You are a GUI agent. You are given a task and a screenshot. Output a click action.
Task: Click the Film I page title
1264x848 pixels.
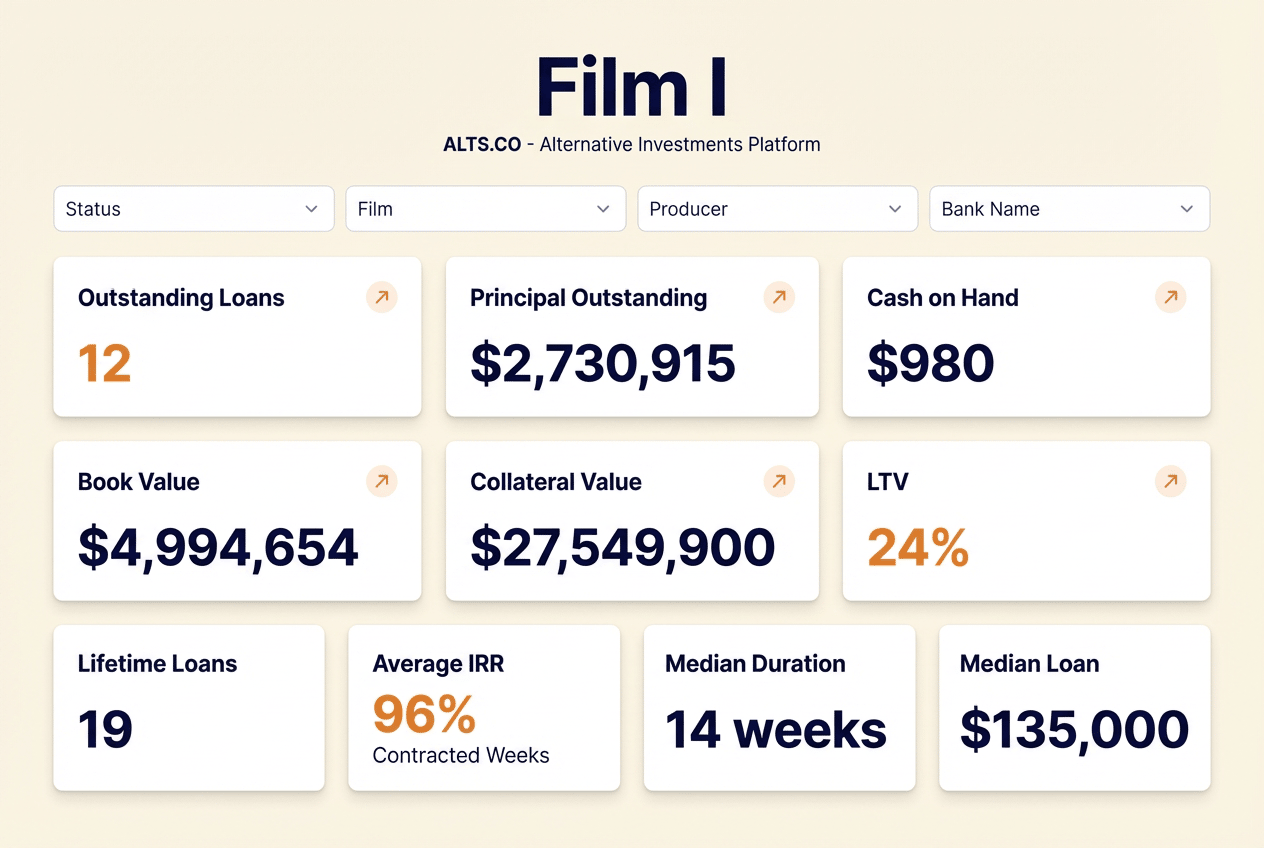pyautogui.click(x=632, y=88)
